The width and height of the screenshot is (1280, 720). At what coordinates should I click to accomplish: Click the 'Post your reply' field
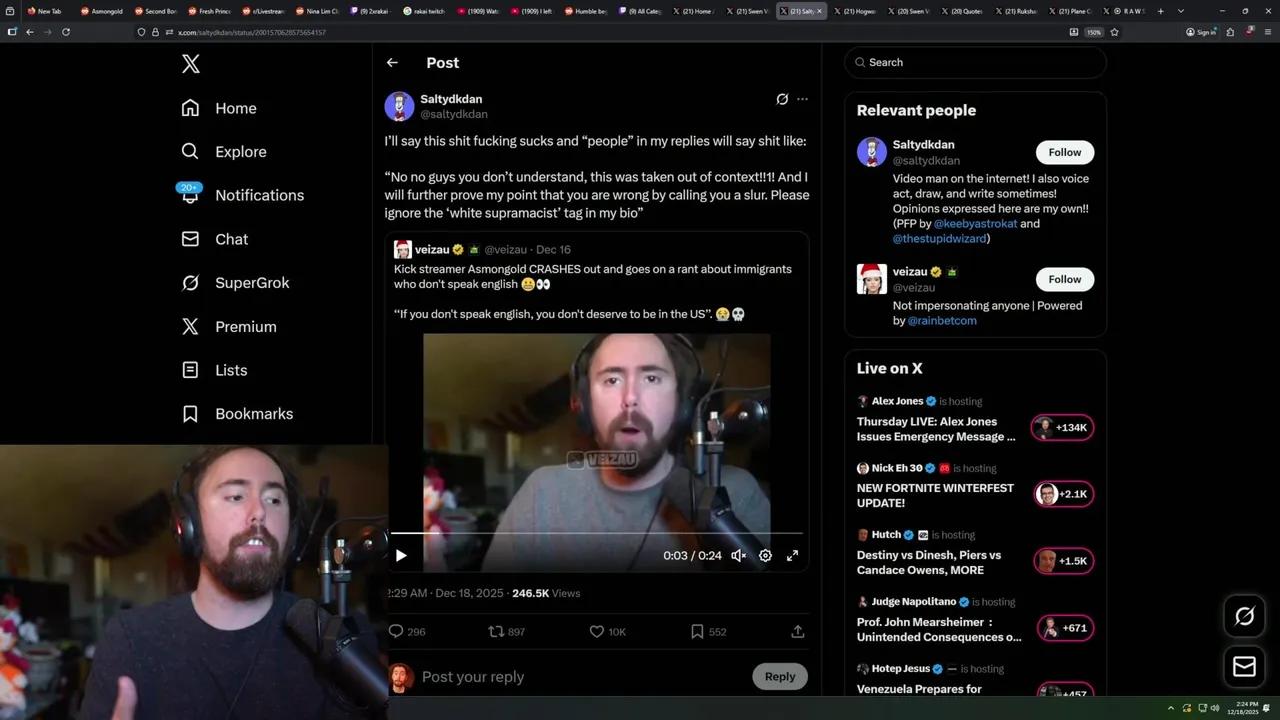point(580,677)
